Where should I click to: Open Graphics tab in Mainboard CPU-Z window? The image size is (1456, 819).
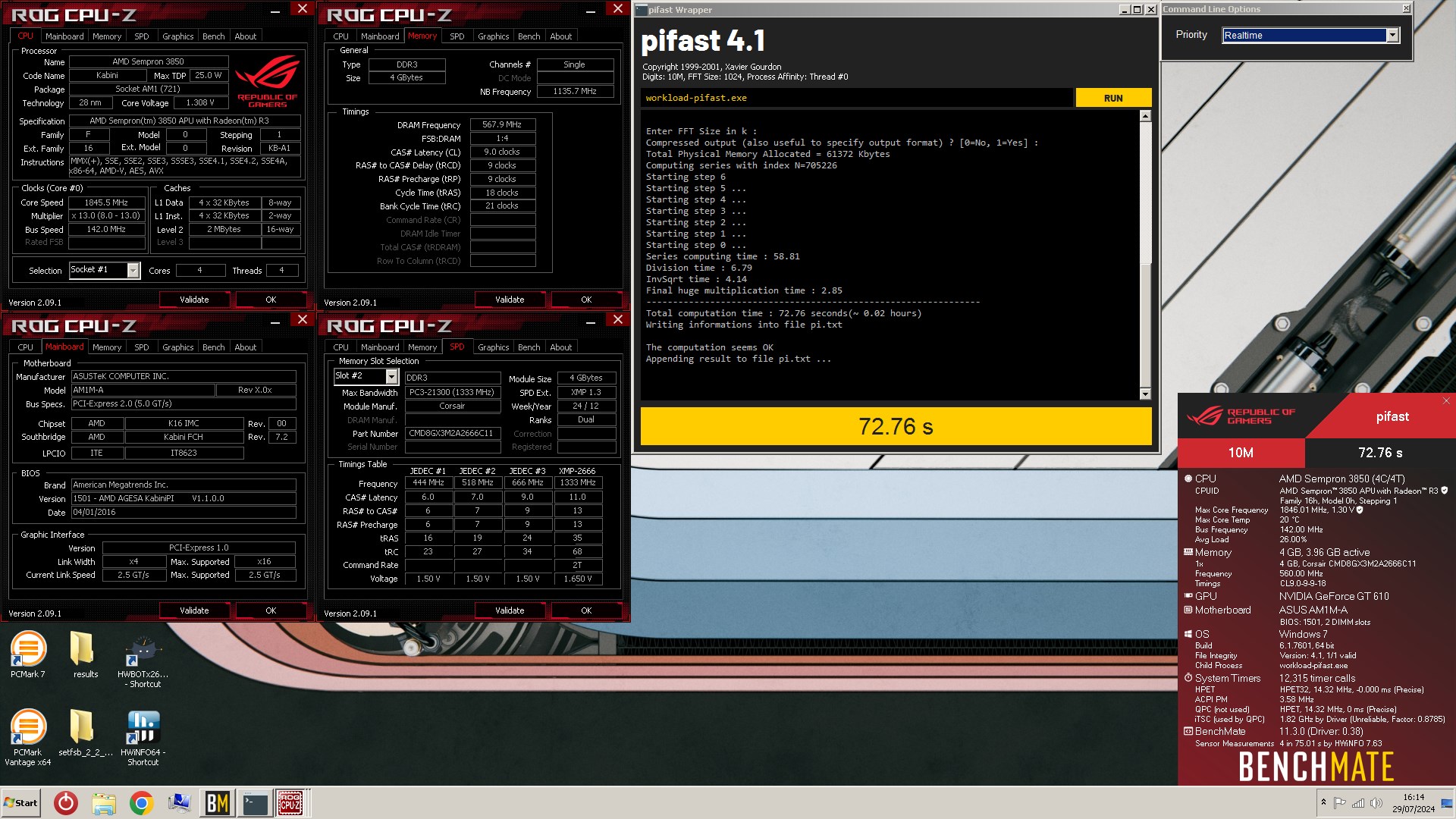click(x=178, y=347)
